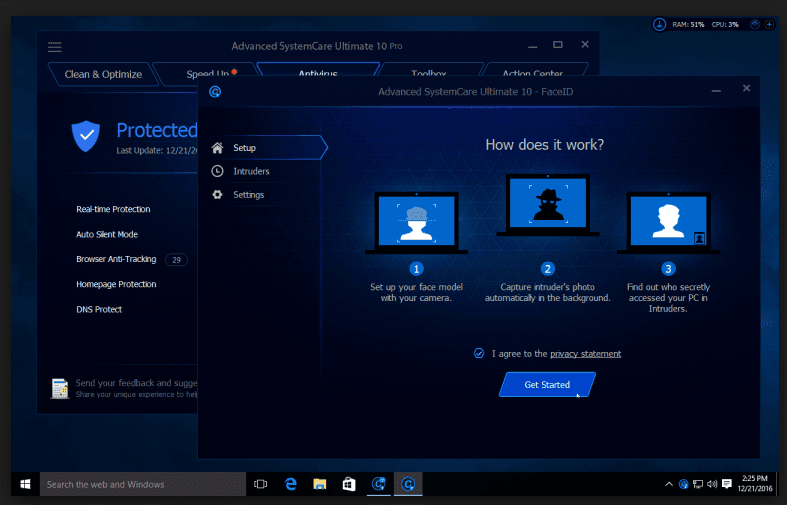Open the hamburger menu in main window
Image resolution: width=787 pixels, height=505 pixels.
55,47
